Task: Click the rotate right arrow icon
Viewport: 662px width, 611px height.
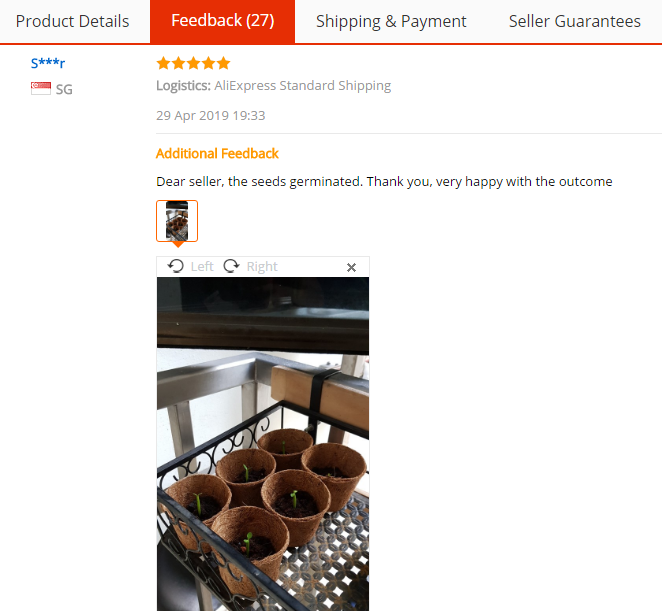Action: 232,266
